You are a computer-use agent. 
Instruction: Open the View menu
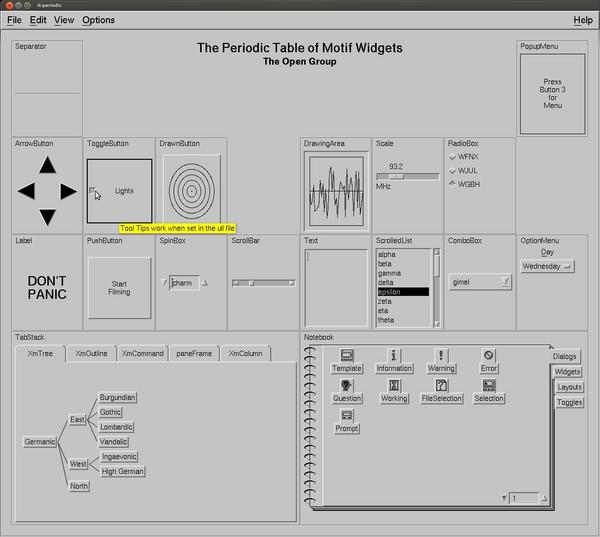click(x=64, y=20)
